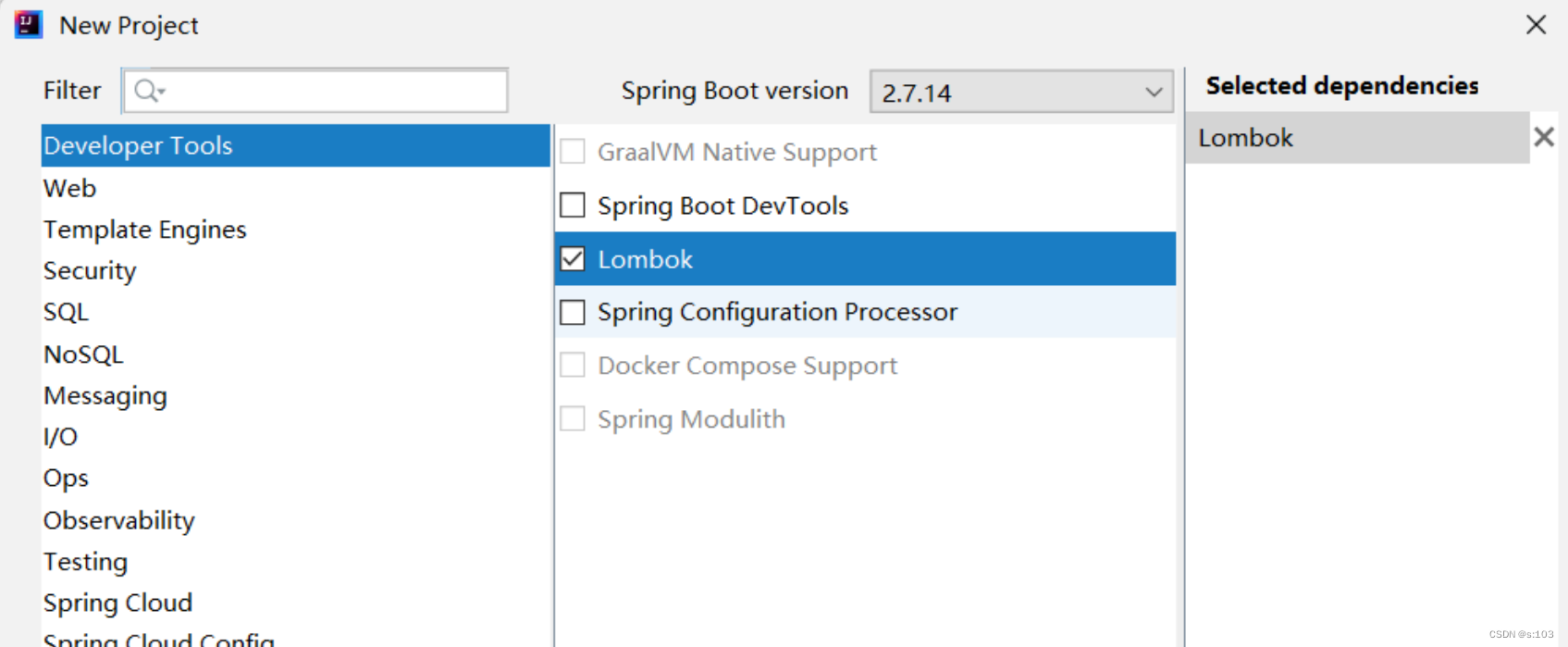Viewport: 1568px width, 647px height.
Task: Select the NoSQL category
Action: pyautogui.click(x=295, y=355)
